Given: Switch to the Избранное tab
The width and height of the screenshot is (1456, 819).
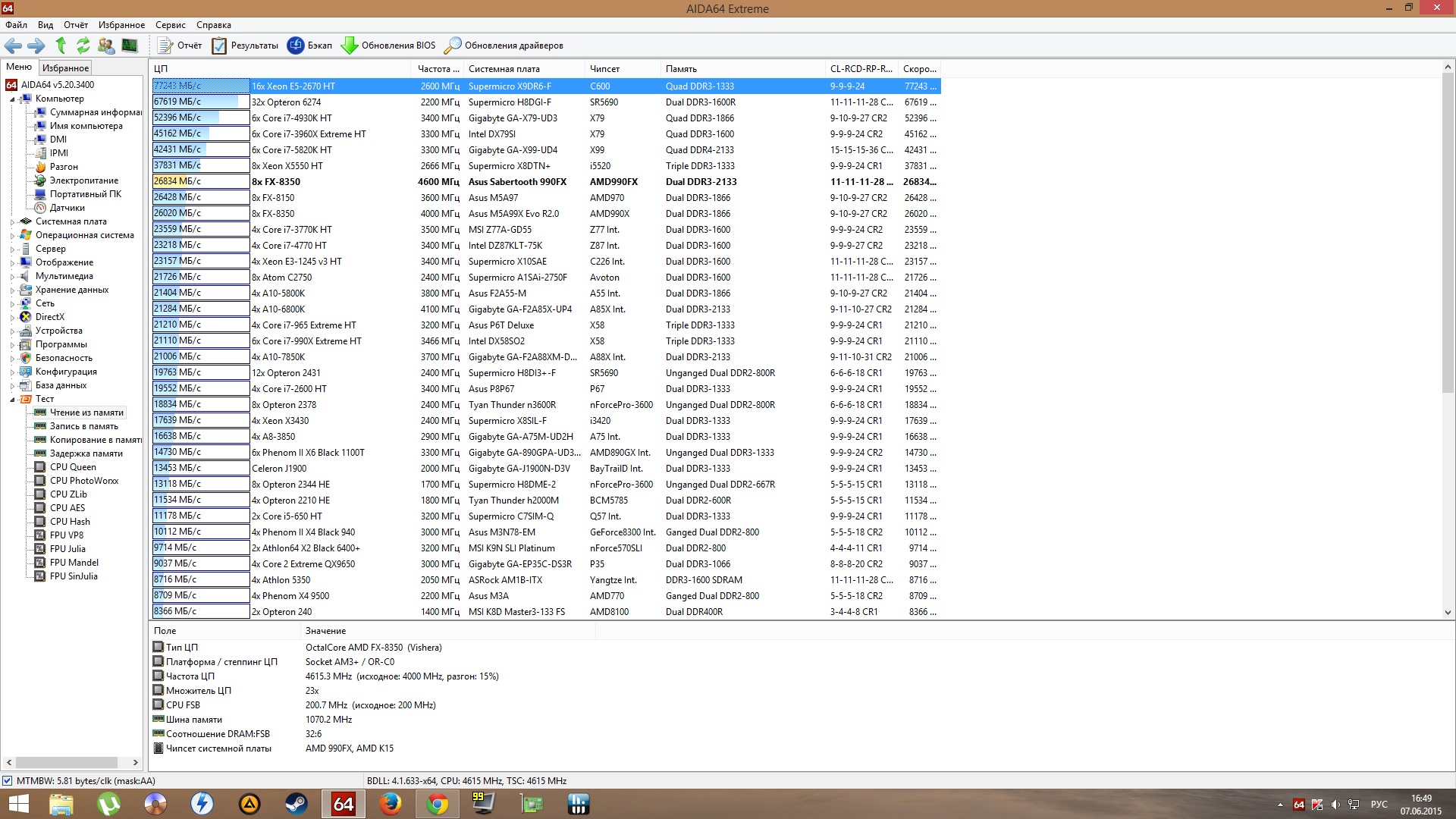Looking at the screenshot, I should (x=65, y=68).
